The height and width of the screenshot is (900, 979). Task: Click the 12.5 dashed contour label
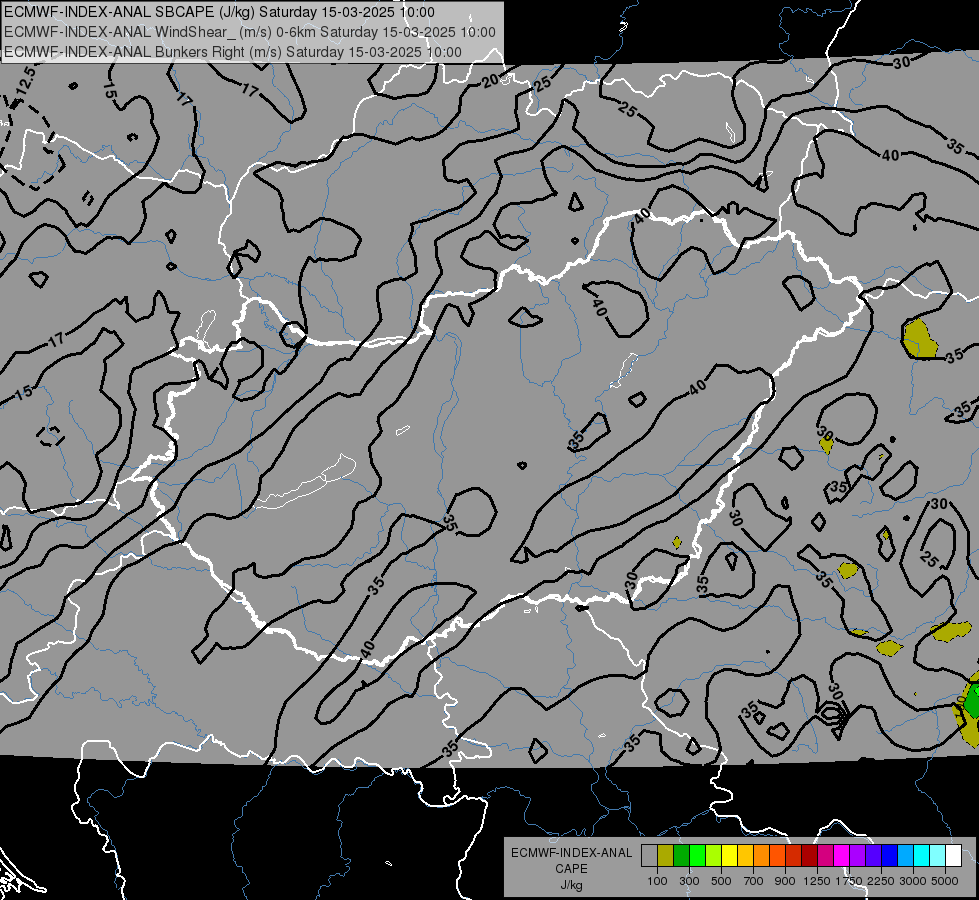pos(26,83)
